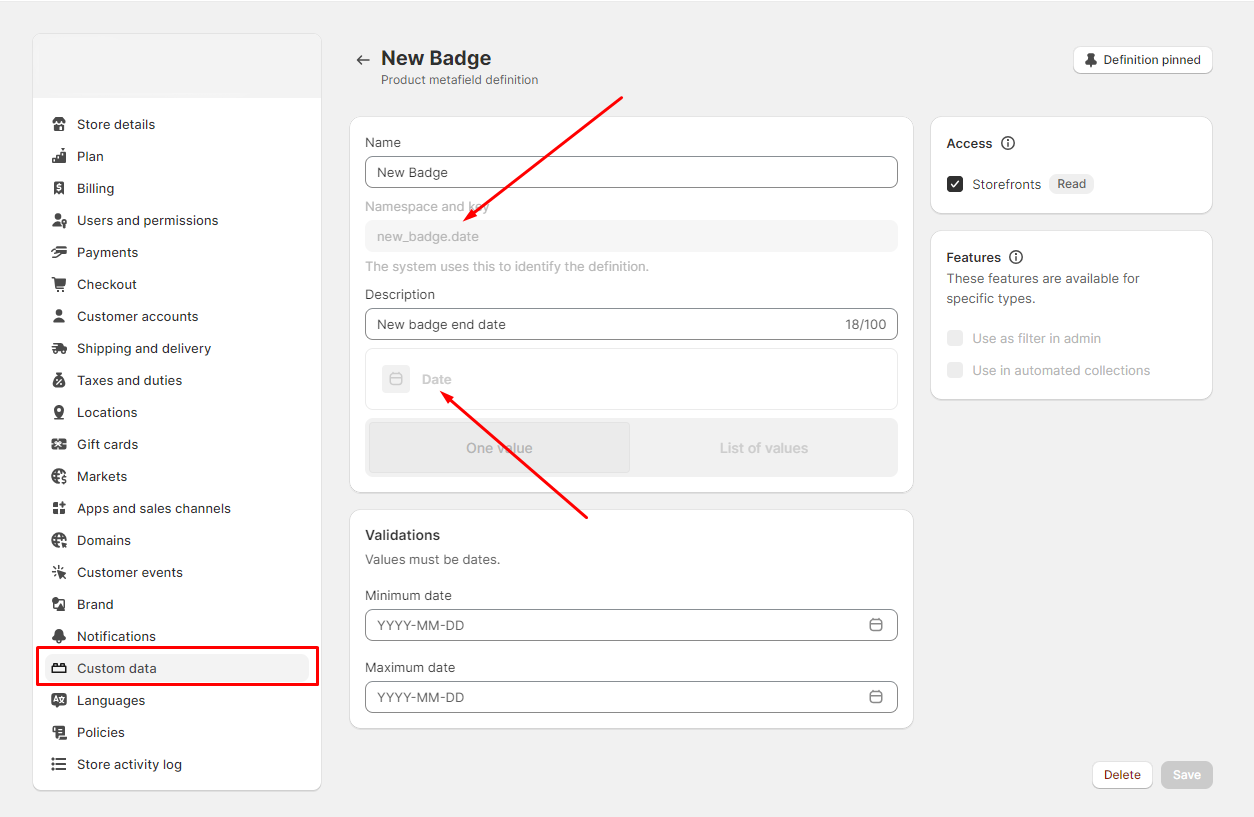Select the One value option
1254x817 pixels.
click(x=499, y=448)
